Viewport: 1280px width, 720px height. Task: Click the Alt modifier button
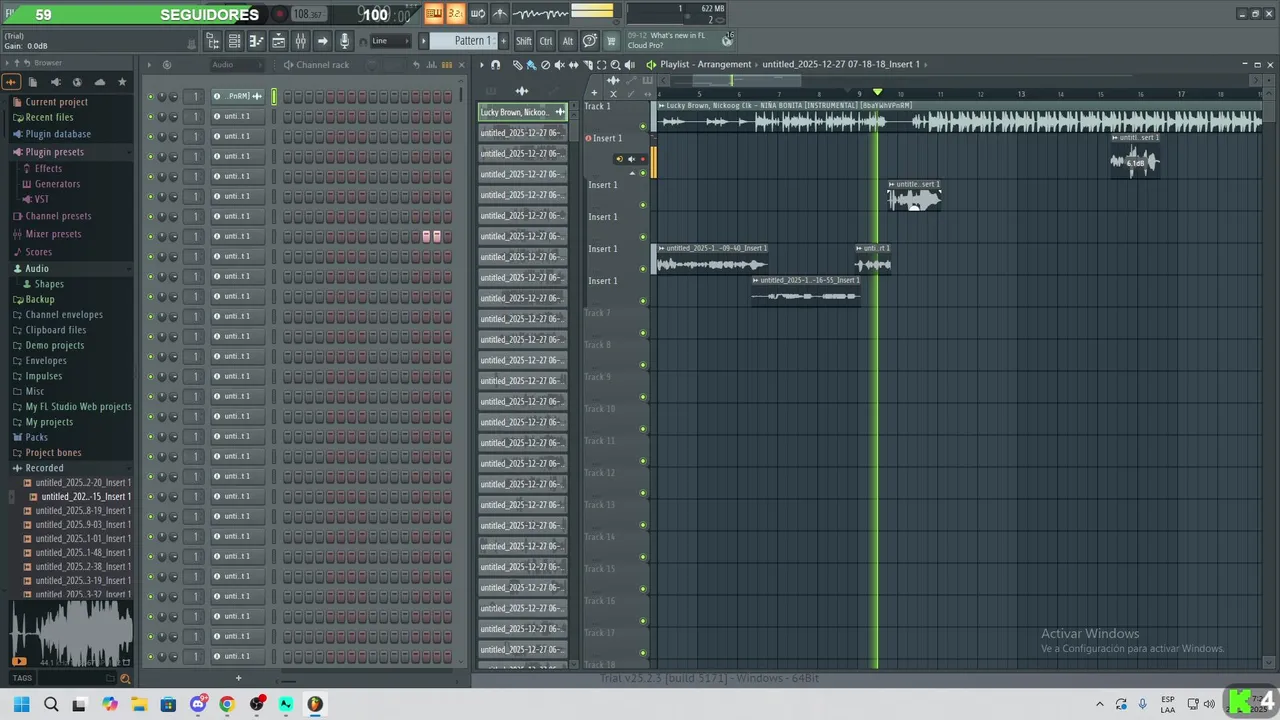[568, 41]
